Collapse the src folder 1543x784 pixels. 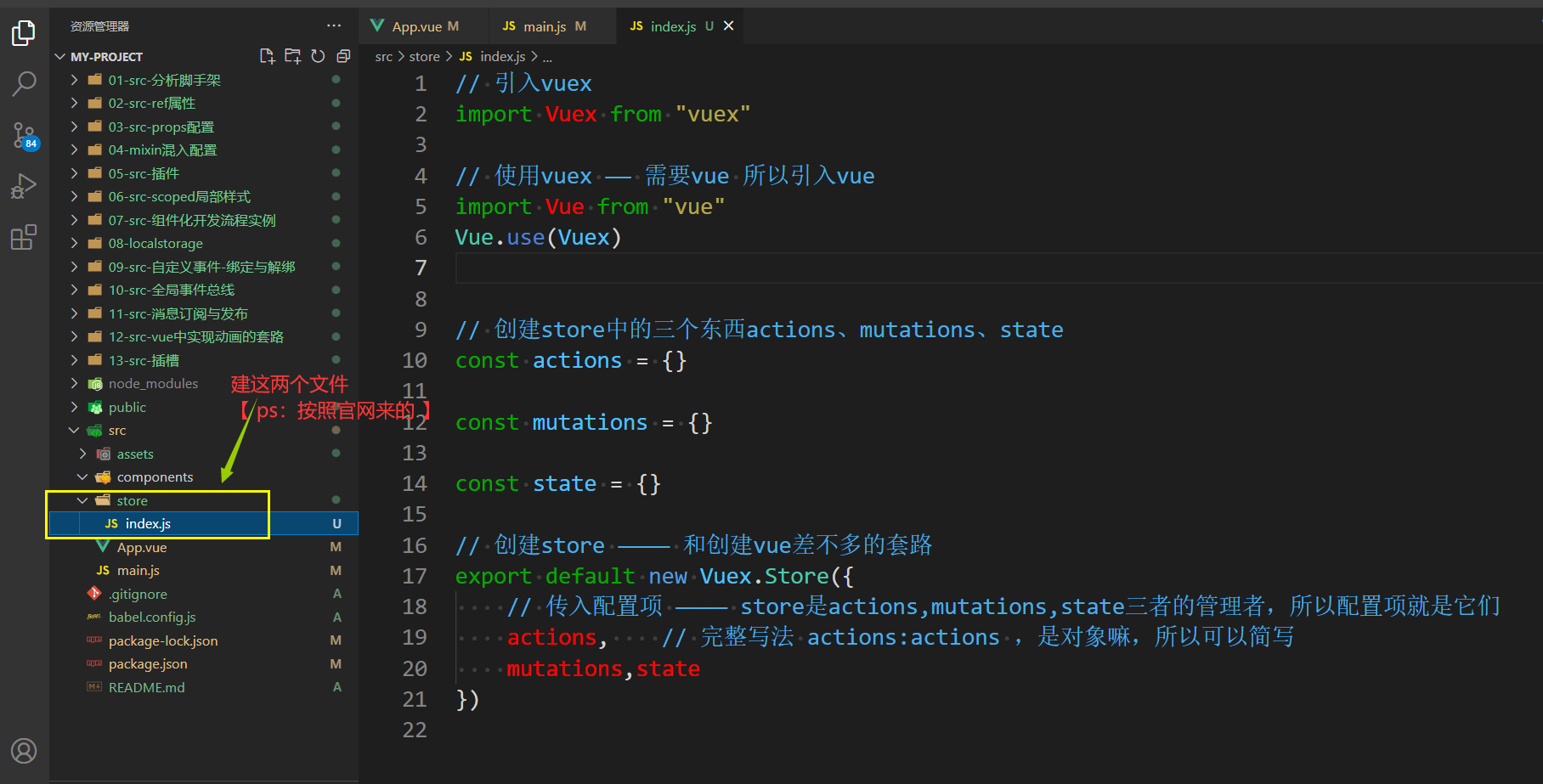[x=74, y=430]
